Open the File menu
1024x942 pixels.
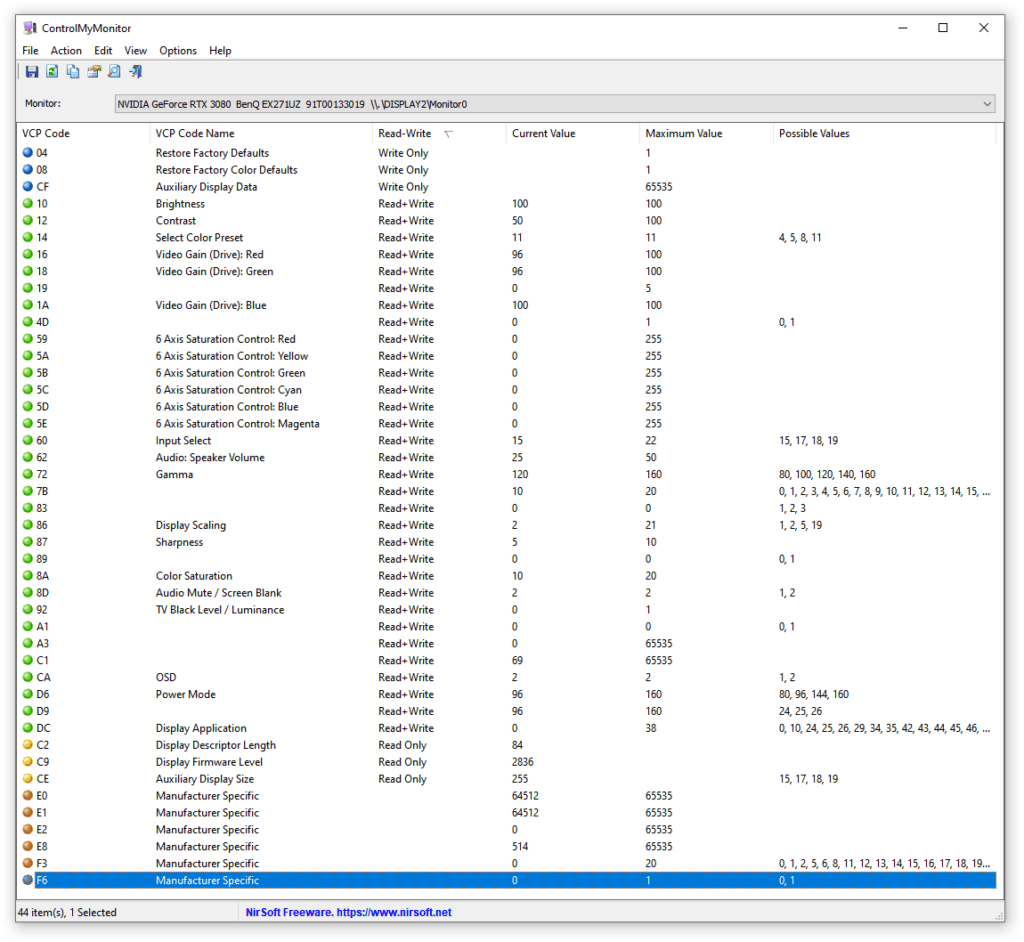pos(30,50)
